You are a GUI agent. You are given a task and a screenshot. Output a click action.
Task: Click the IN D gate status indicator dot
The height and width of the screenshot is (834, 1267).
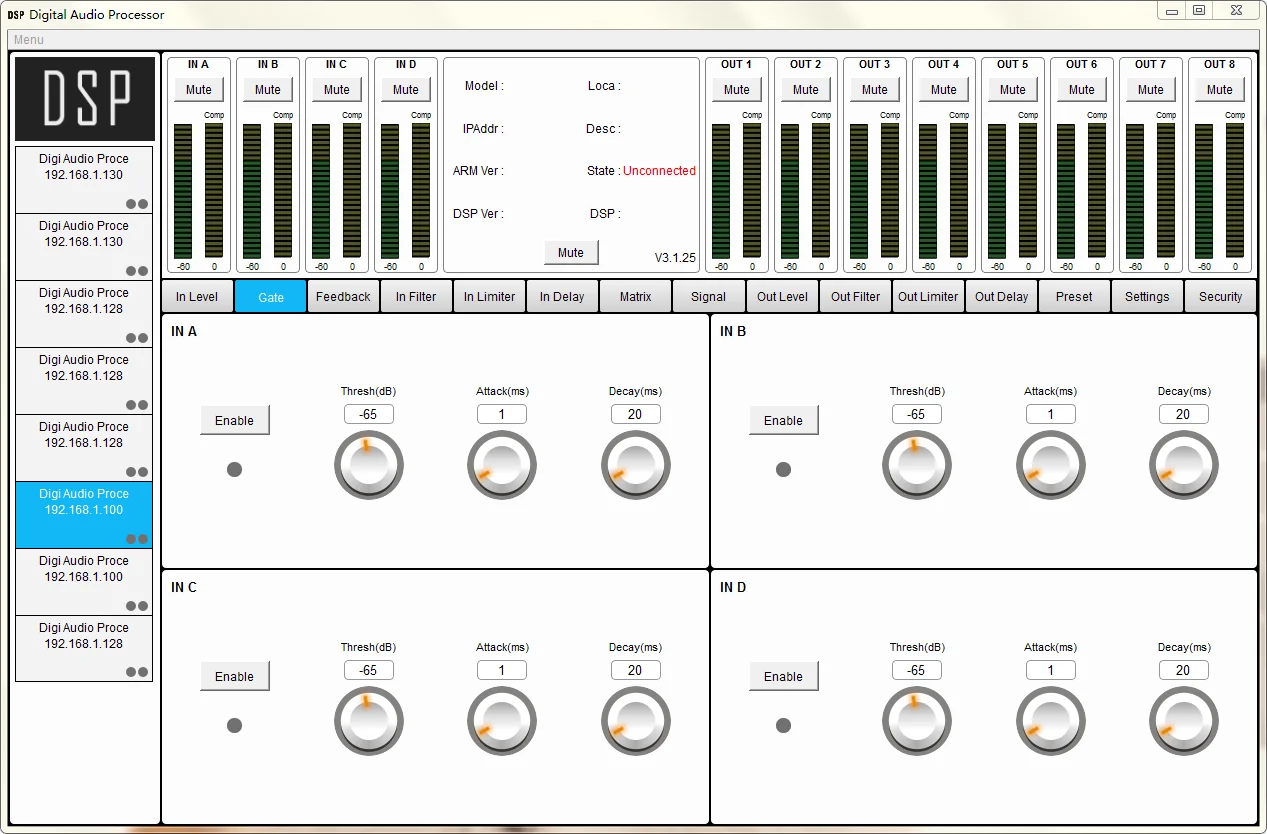783,725
